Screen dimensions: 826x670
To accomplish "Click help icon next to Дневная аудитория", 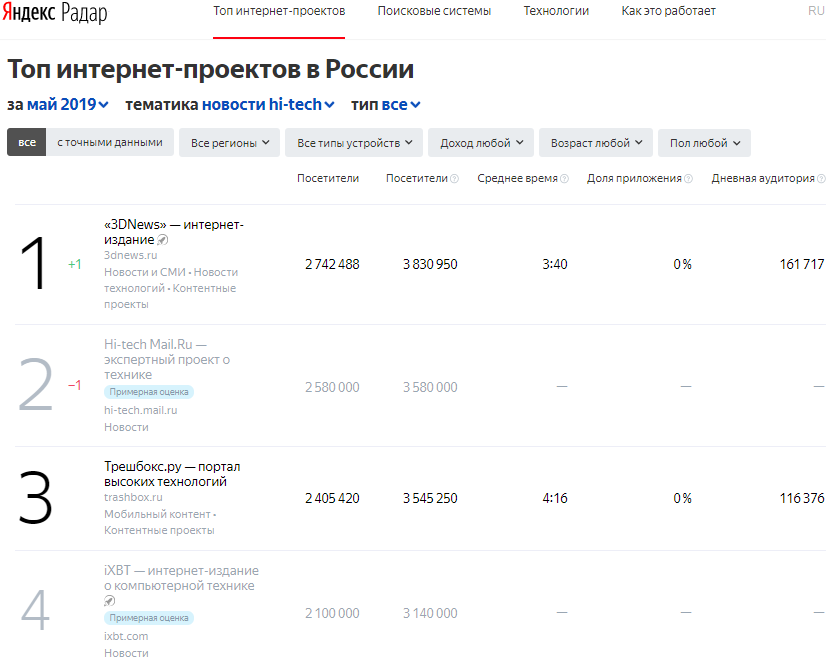I will point(821,179).
